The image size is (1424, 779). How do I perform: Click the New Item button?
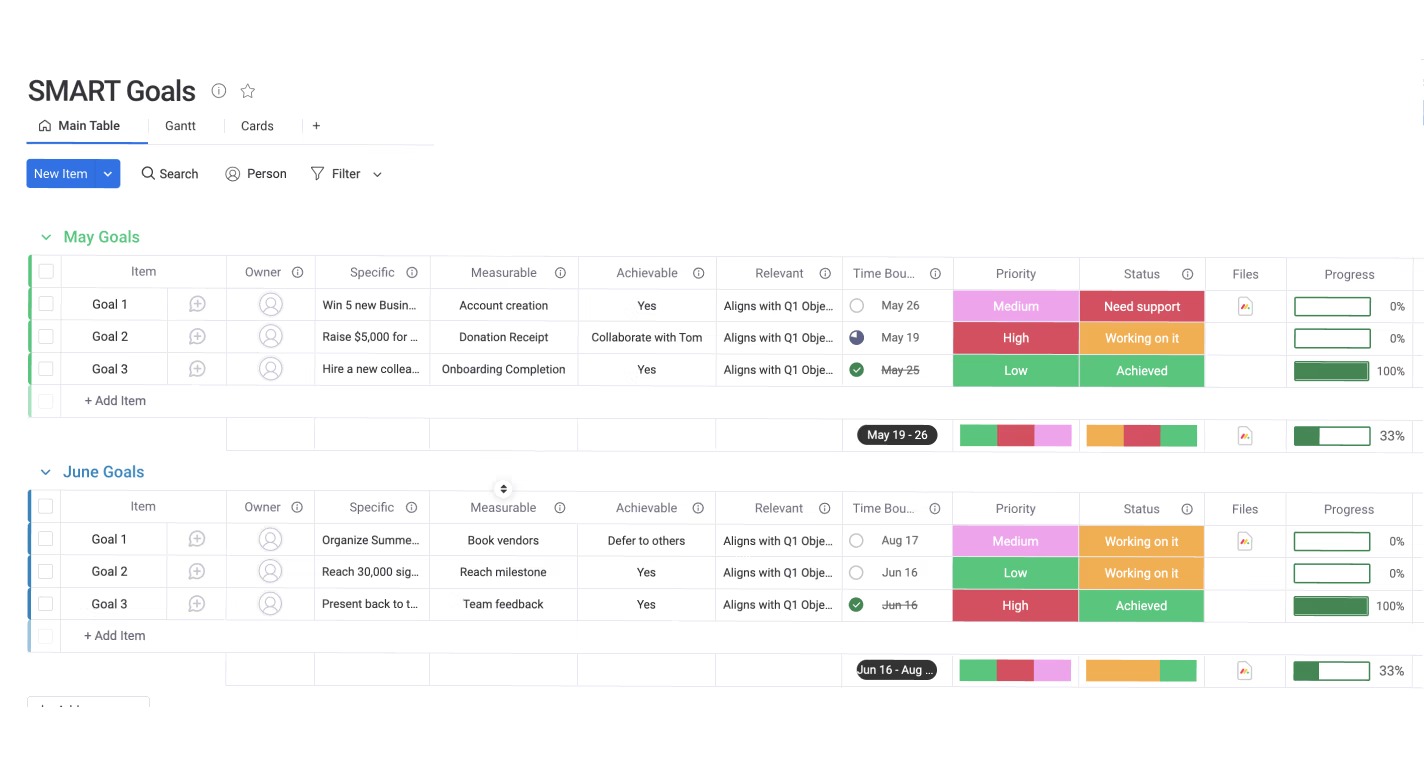(x=60, y=174)
